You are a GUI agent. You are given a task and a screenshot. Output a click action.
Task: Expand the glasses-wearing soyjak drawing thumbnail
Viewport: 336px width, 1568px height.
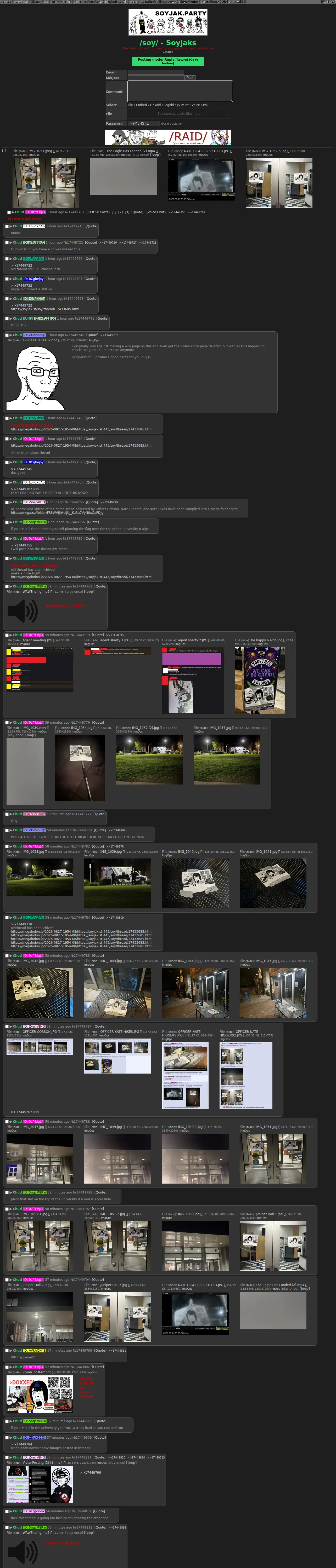(35, 377)
